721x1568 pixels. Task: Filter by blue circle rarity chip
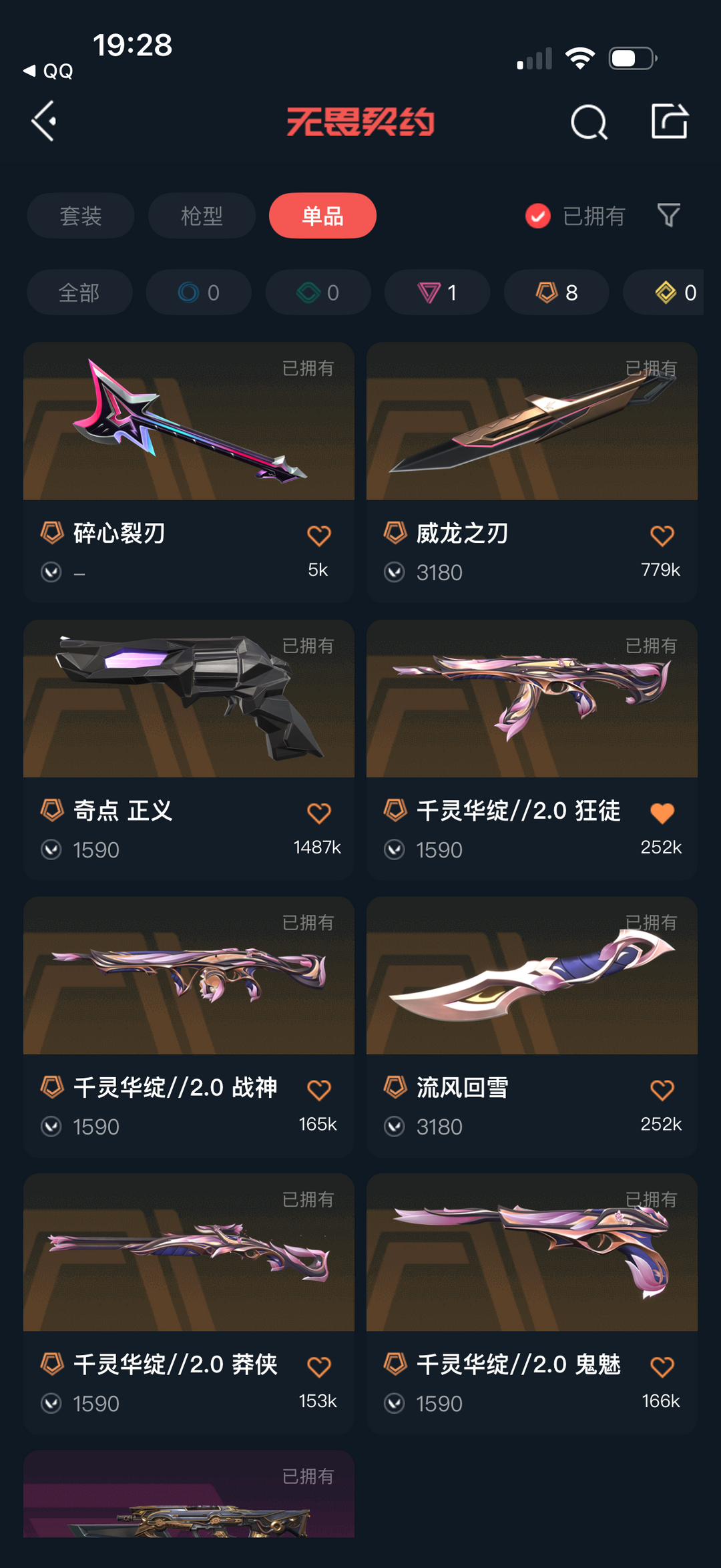[199, 292]
